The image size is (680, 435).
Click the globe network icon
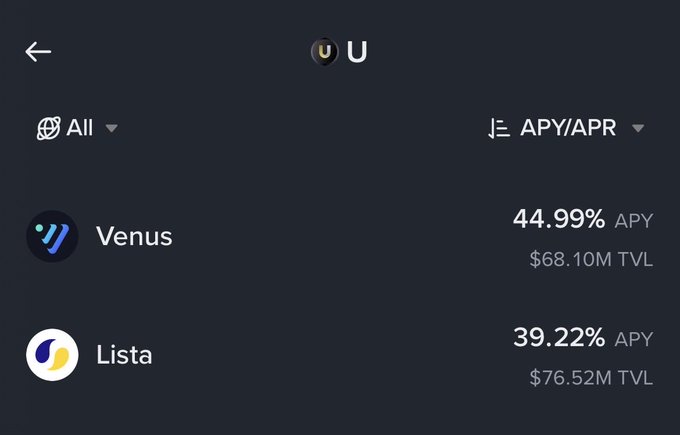(x=48, y=128)
